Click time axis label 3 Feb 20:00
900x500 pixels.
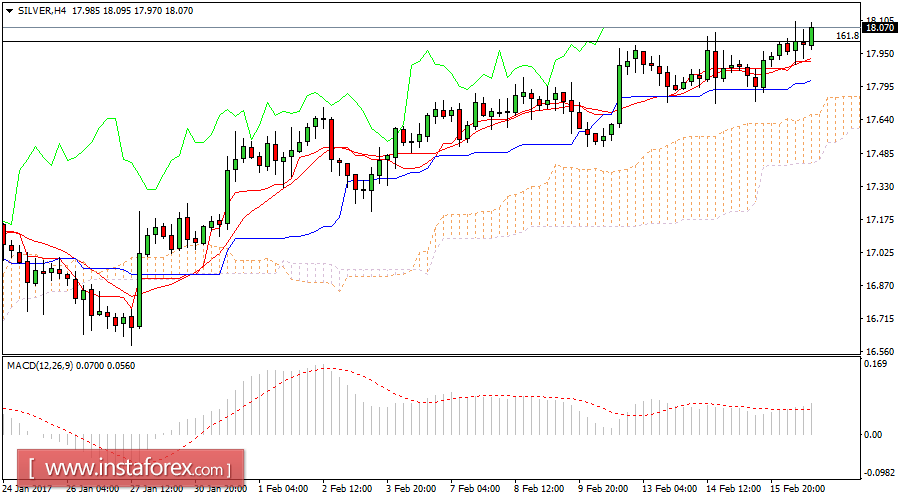pos(411,489)
